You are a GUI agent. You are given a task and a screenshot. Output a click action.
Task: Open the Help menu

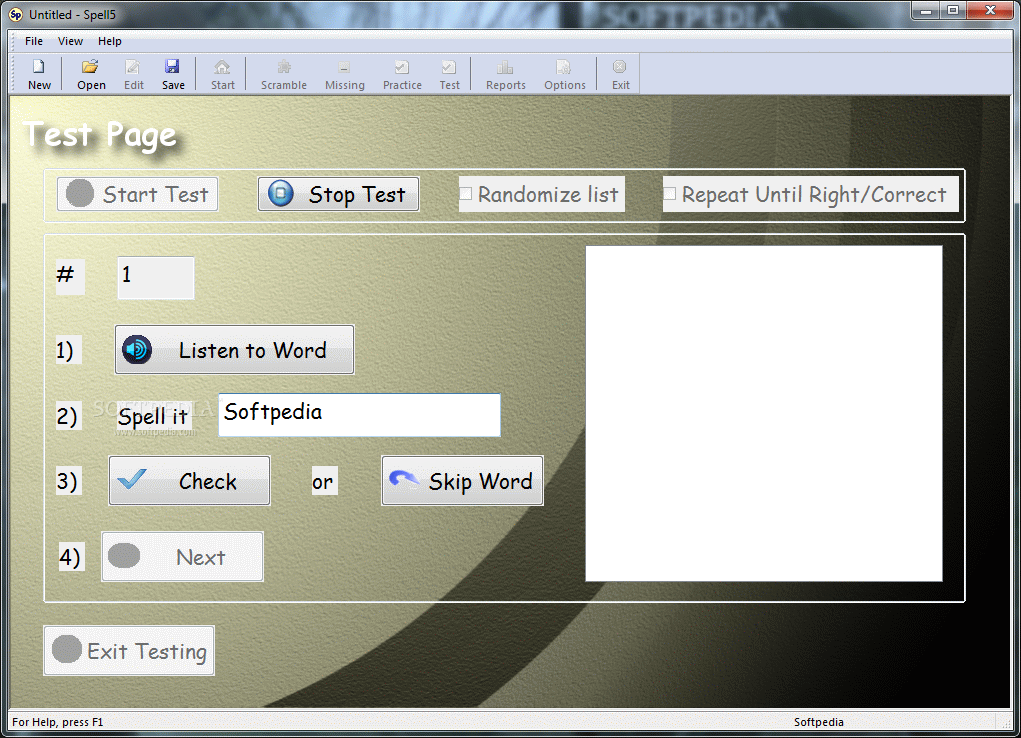(109, 41)
